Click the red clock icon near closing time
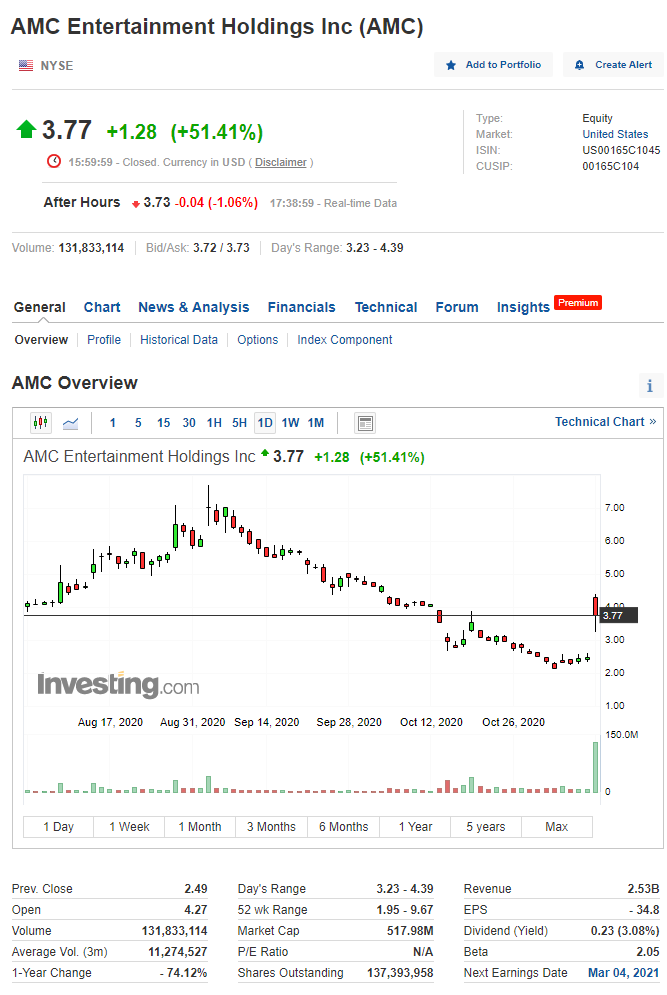The width and height of the screenshot is (667, 995). click(x=54, y=161)
